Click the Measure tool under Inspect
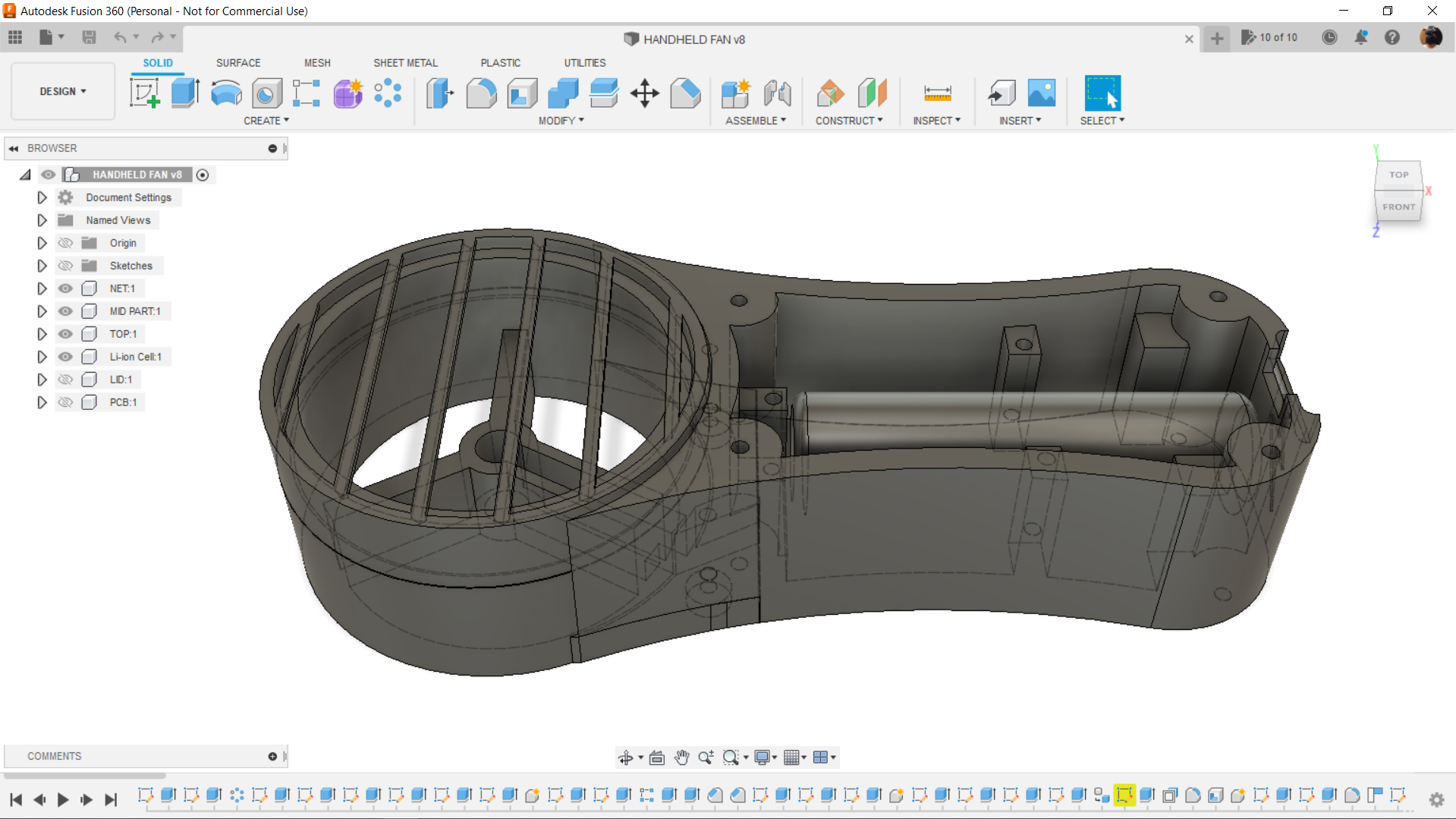The height and width of the screenshot is (819, 1456). [937, 93]
